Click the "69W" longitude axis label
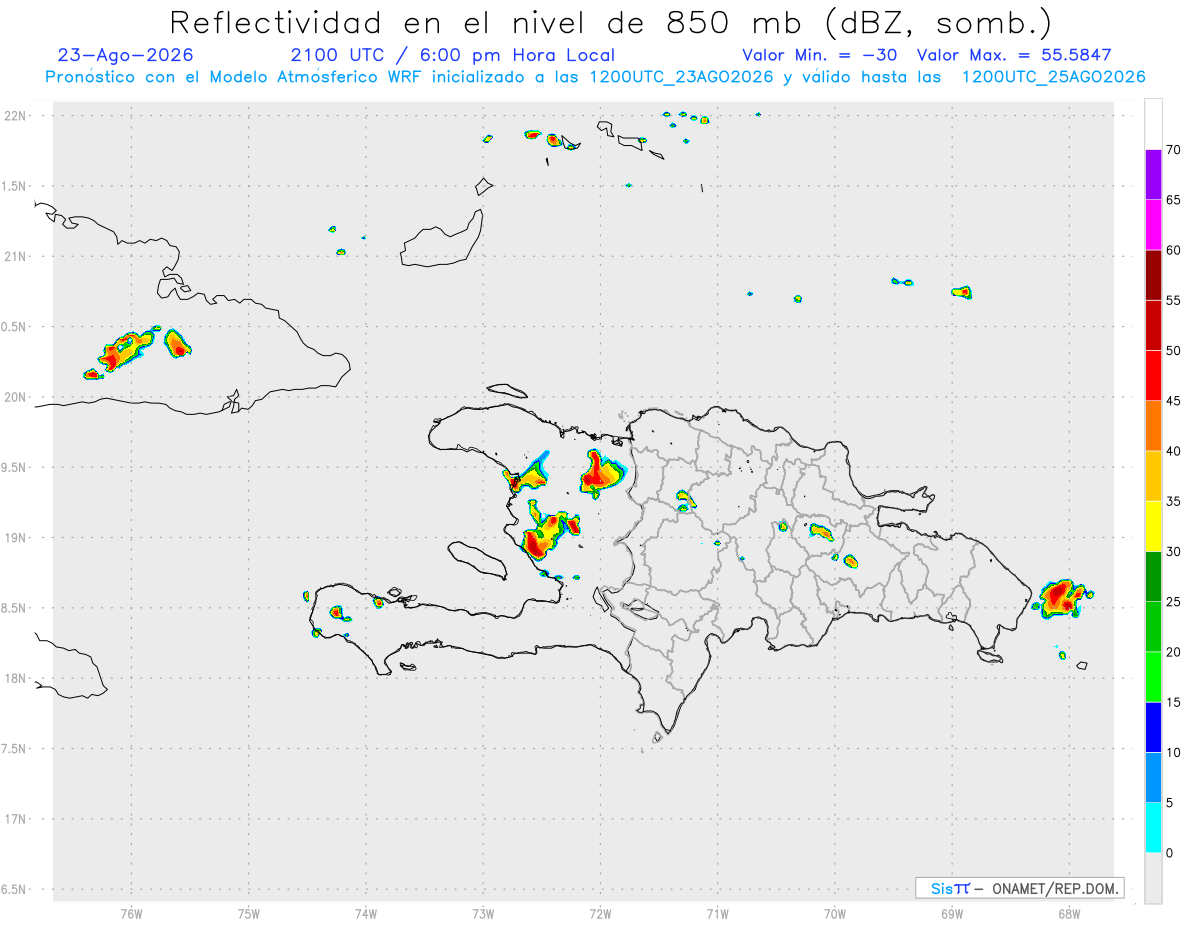Viewport: 1200px width, 927px height. (x=952, y=913)
